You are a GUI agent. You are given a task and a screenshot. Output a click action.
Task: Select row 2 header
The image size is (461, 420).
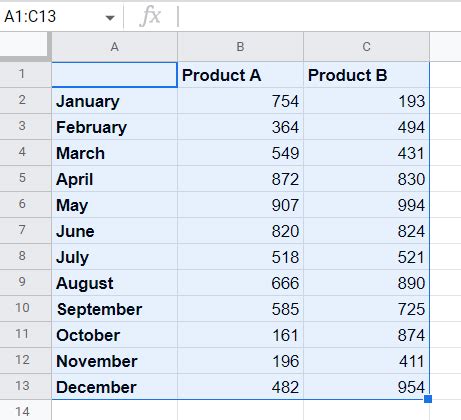click(x=25, y=101)
